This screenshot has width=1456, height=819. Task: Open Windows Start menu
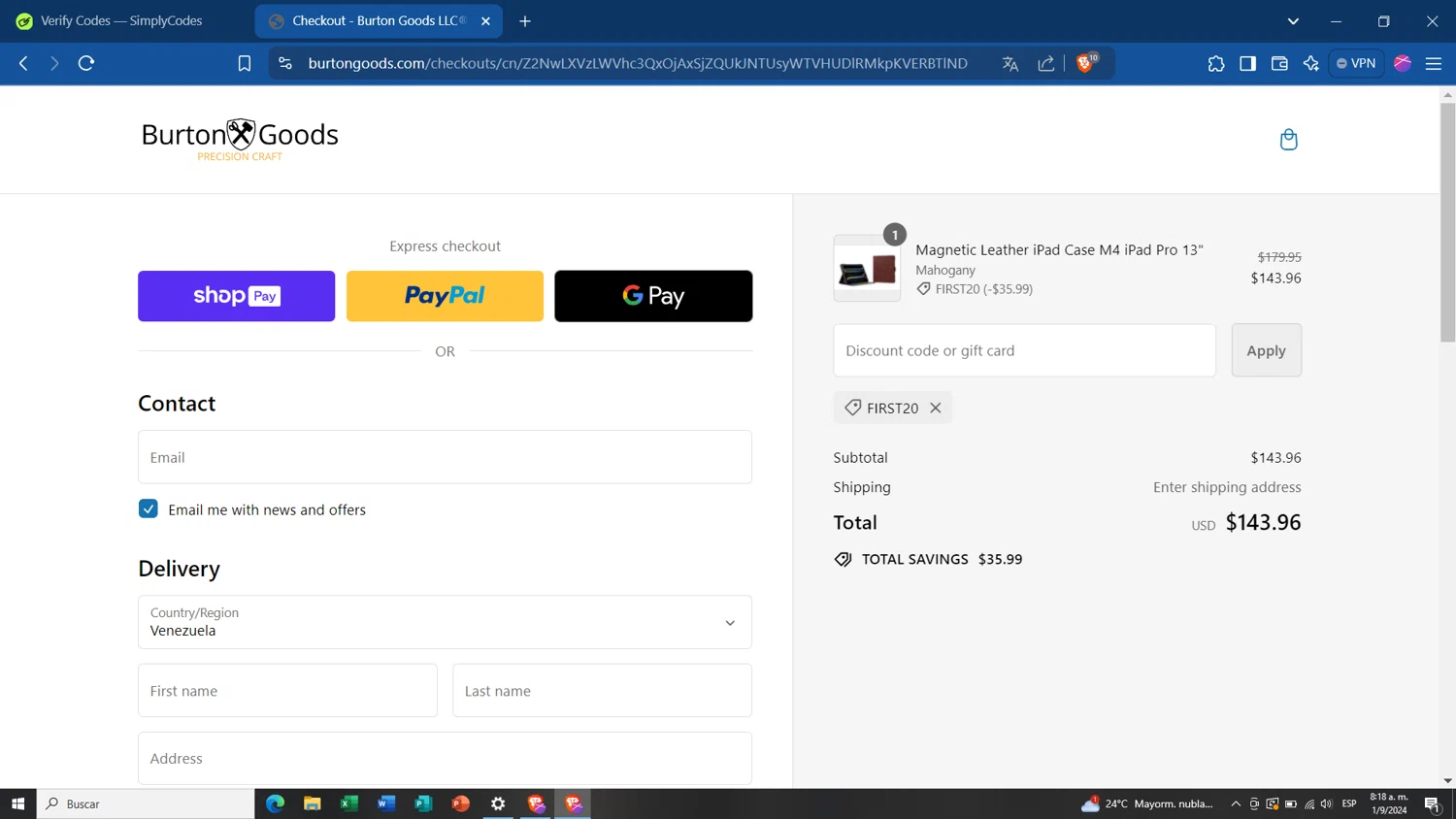click(17, 803)
